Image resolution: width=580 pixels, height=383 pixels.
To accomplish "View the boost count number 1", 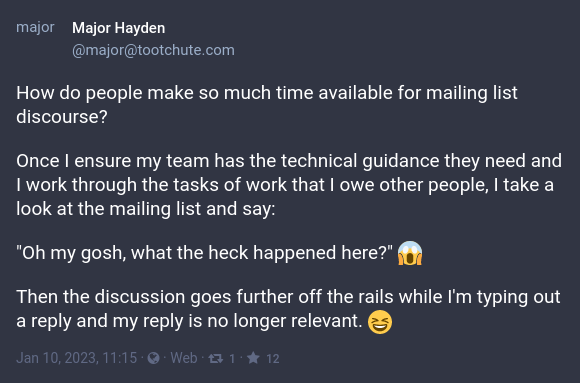I will click(x=232, y=359).
